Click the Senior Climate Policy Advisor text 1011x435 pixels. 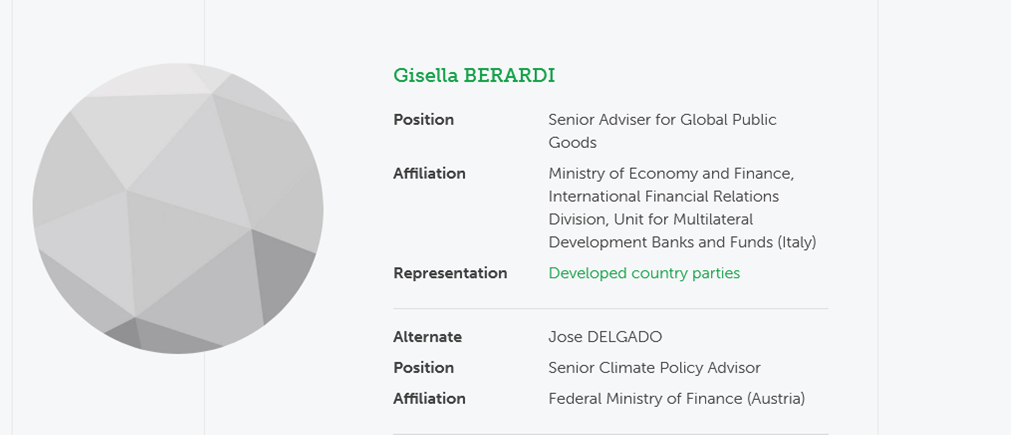point(654,368)
